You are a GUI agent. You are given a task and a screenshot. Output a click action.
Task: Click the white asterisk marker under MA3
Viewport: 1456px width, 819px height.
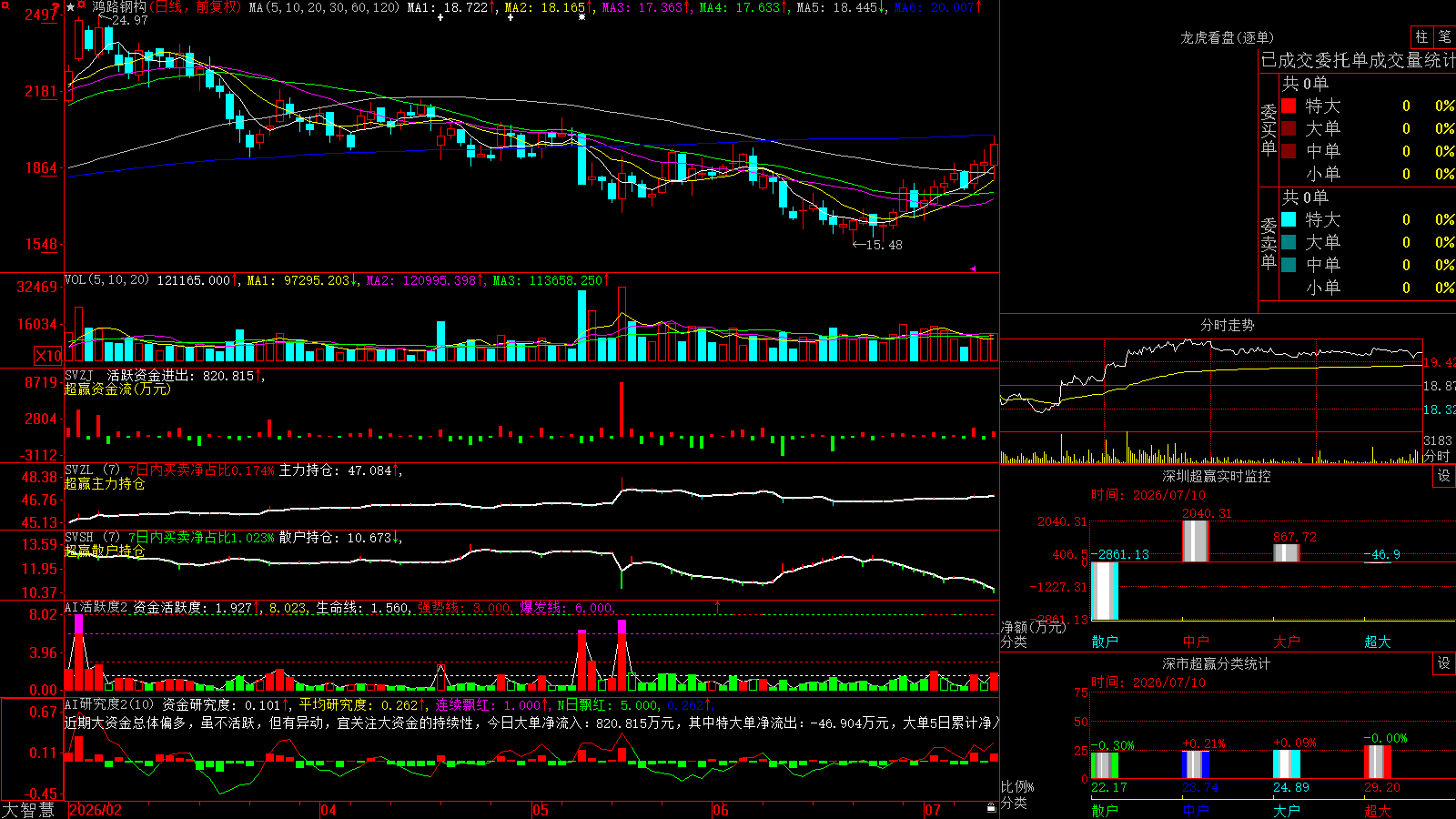click(x=581, y=17)
